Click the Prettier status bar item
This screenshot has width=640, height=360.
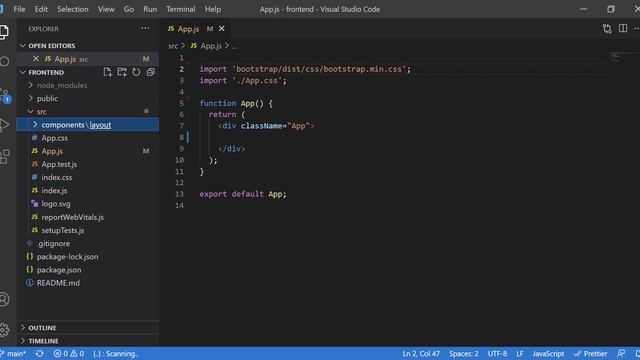point(590,353)
